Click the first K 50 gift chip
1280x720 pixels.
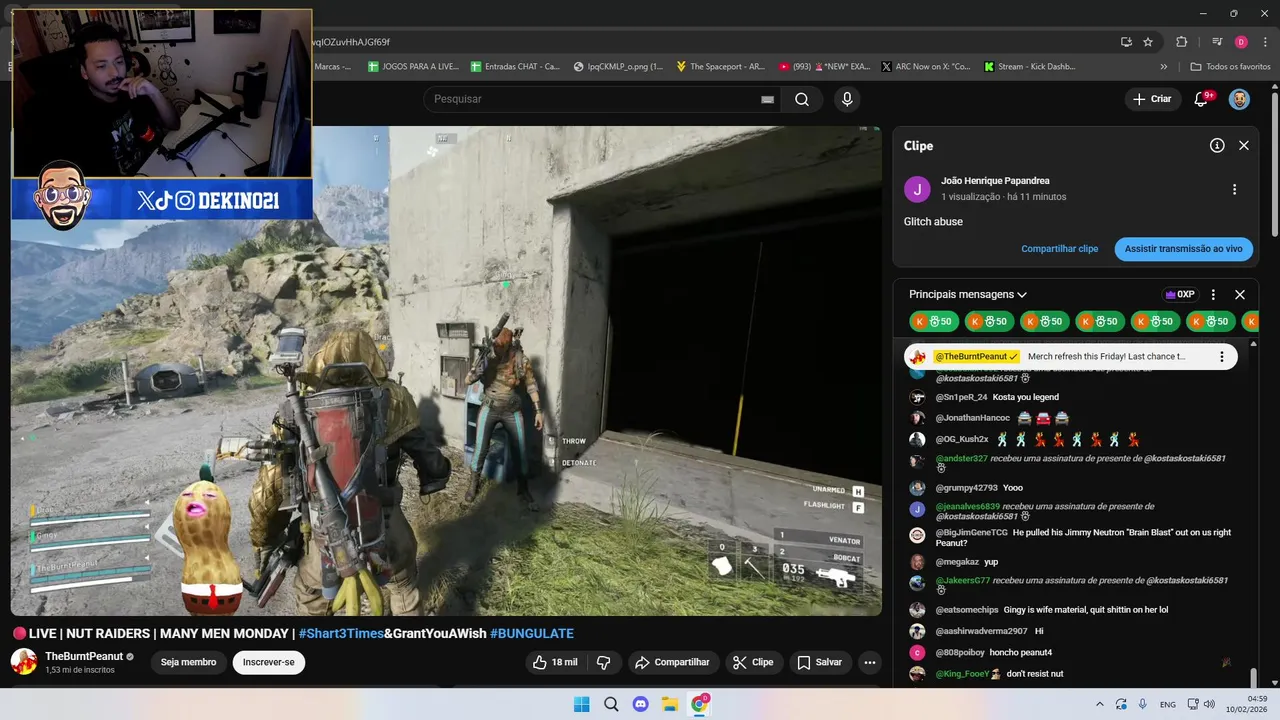933,321
